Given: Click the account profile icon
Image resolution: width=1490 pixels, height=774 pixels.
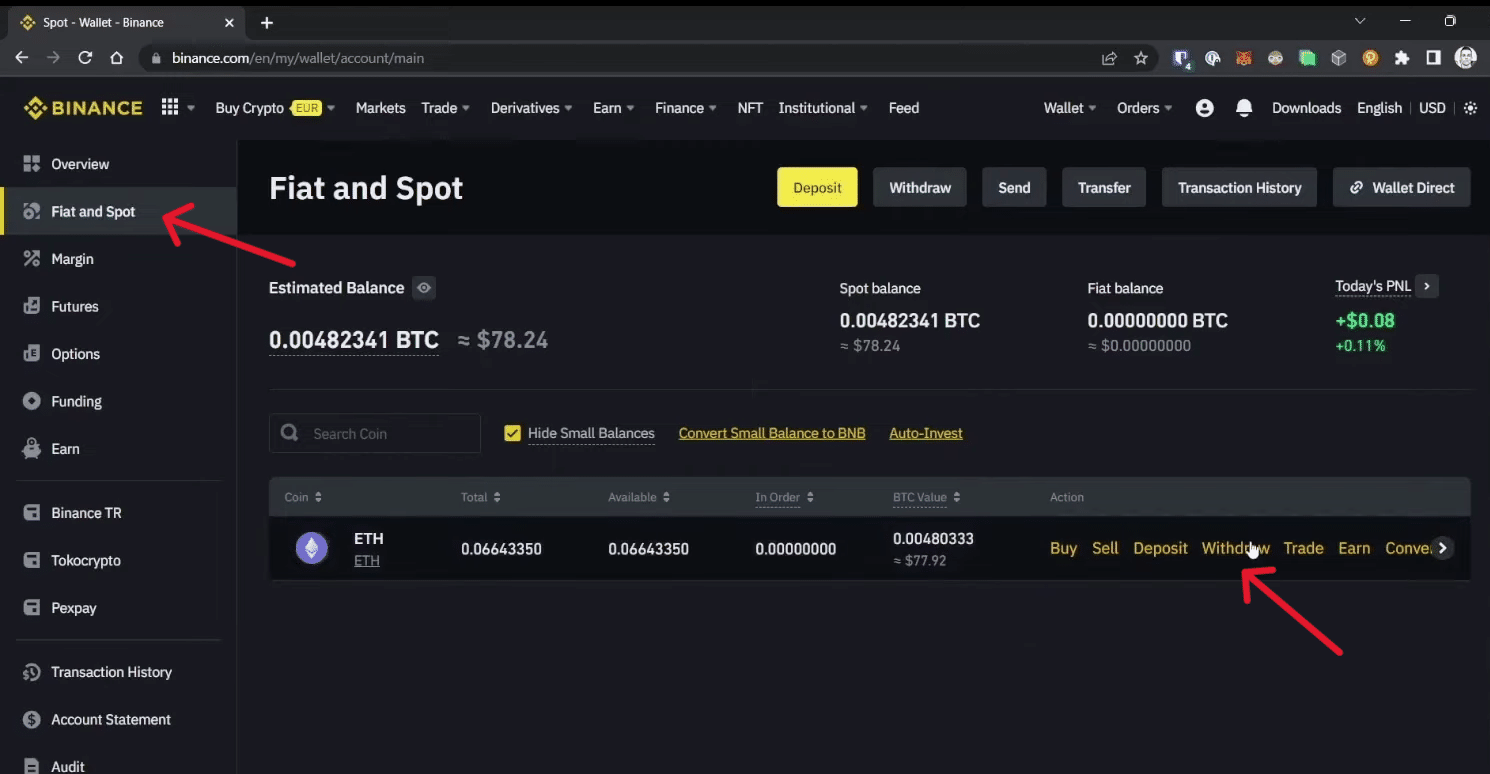Looking at the screenshot, I should pyautogui.click(x=1204, y=108).
